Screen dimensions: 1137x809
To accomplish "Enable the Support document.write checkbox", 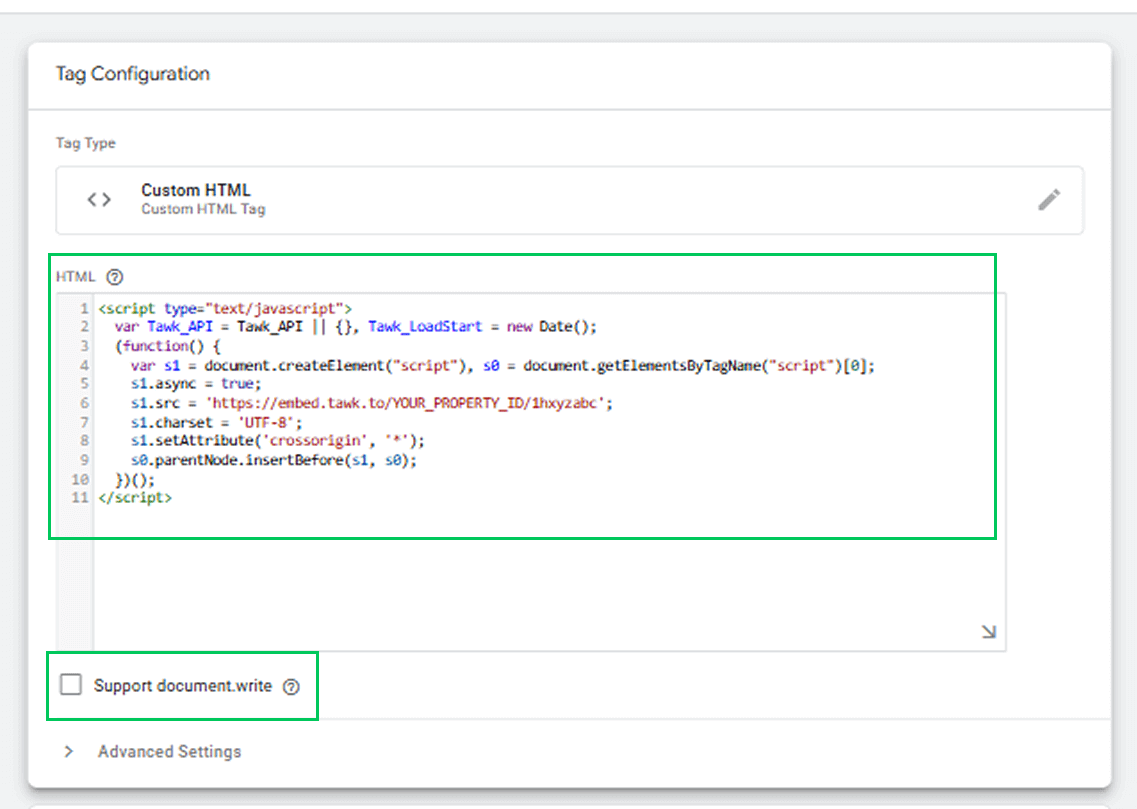I will 71,684.
